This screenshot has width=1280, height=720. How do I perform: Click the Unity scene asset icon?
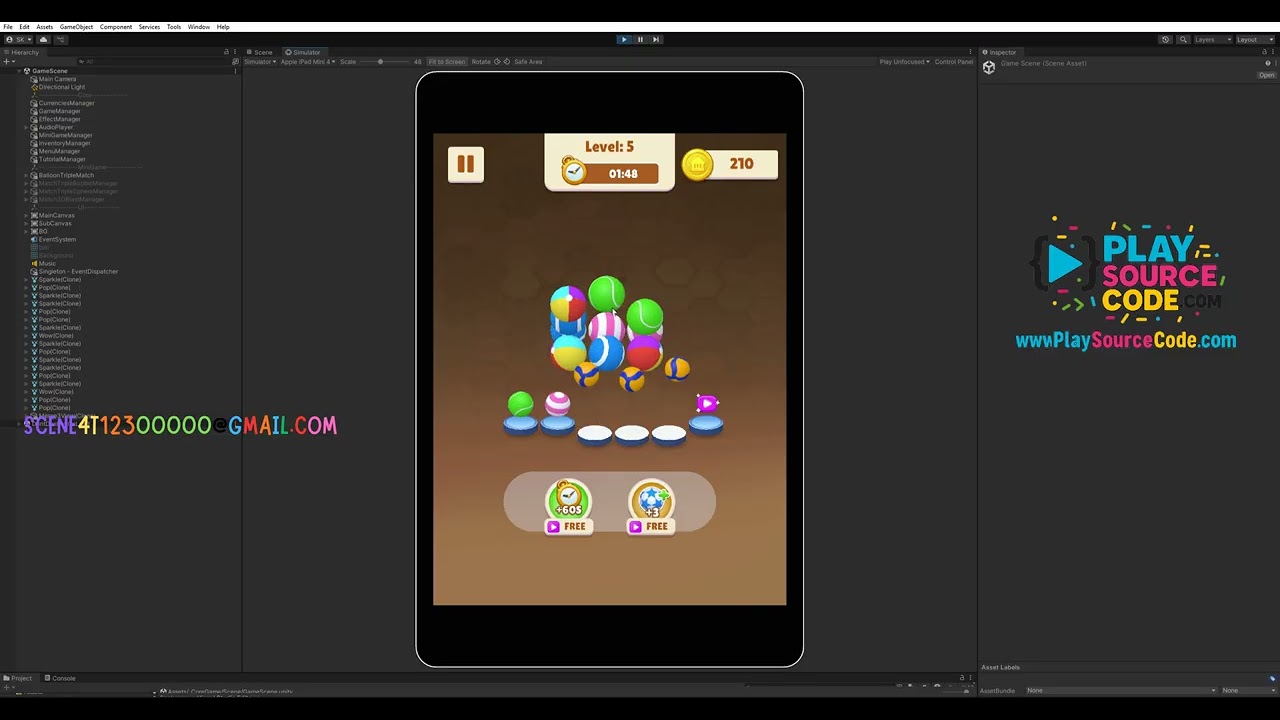(x=989, y=67)
